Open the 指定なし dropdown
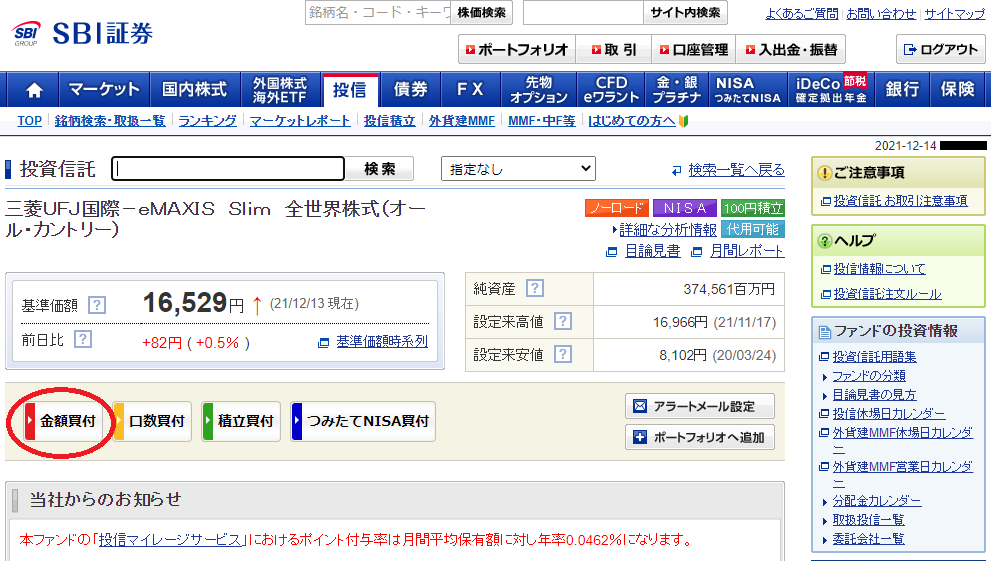This screenshot has height=561, width=991. pyautogui.click(x=518, y=169)
